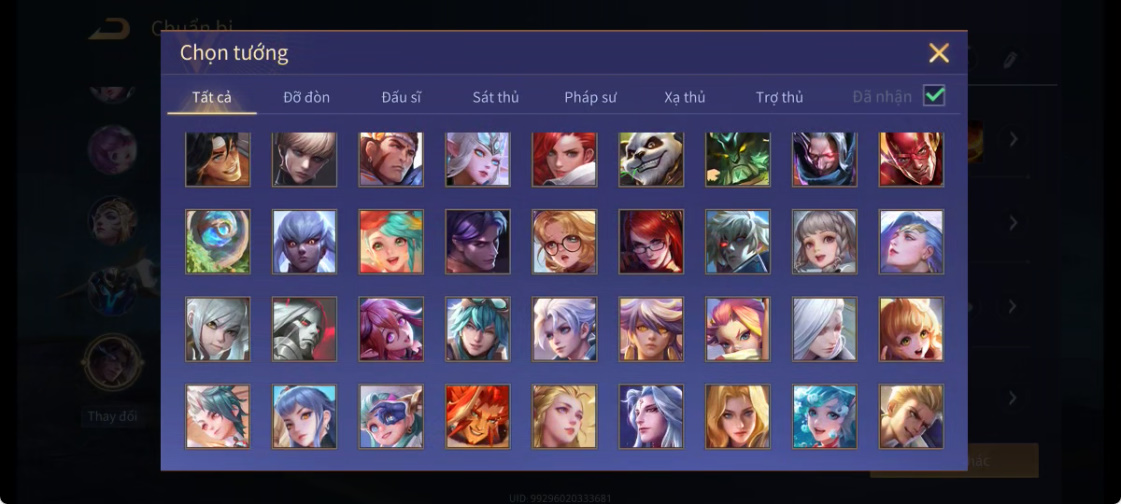Image resolution: width=1121 pixels, height=504 pixels.
Task: Show the Xạ thủ hero category
Action: pyautogui.click(x=684, y=97)
